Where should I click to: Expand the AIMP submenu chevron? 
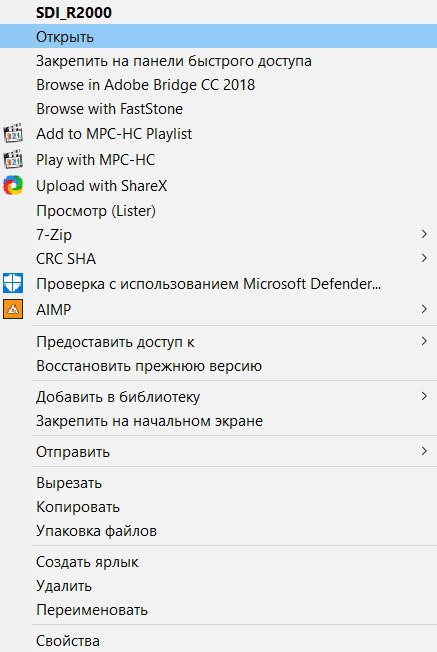[424, 309]
